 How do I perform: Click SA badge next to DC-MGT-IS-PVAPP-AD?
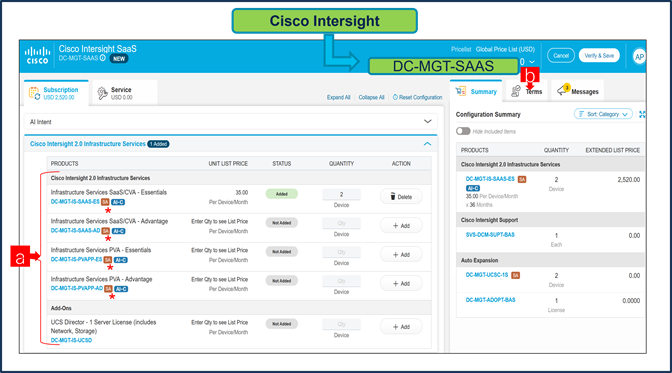point(108,289)
